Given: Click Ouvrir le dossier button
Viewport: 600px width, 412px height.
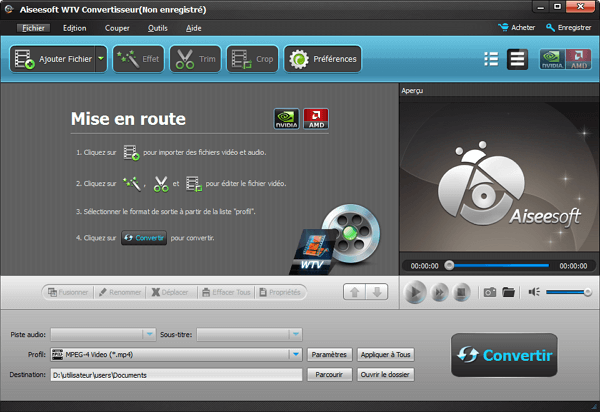Looking at the screenshot, I should [x=385, y=375].
